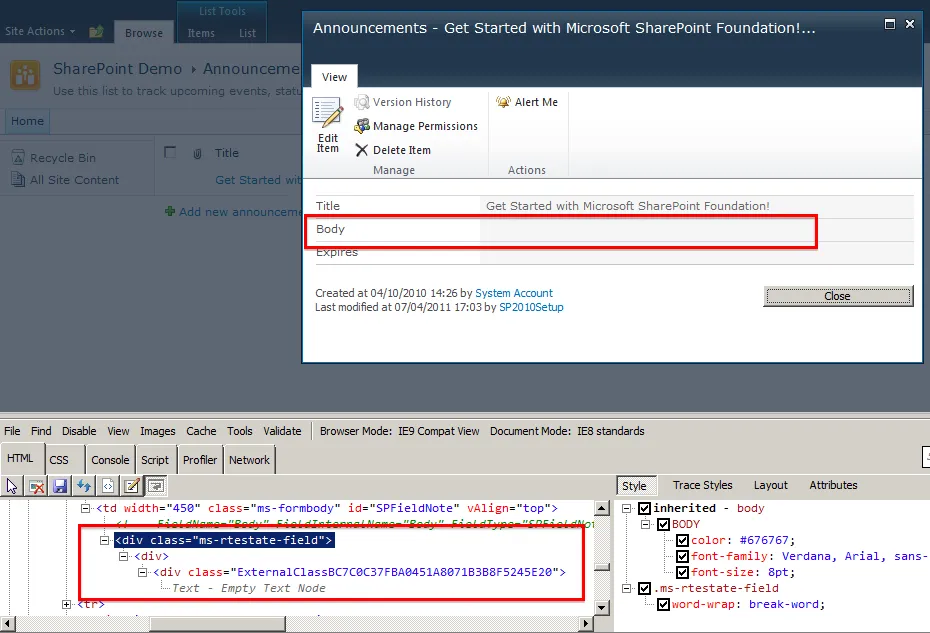Viewport: 930px width, 633px height.
Task: Expand the tr node in HTML tree
Action: pyautogui.click(x=66, y=604)
